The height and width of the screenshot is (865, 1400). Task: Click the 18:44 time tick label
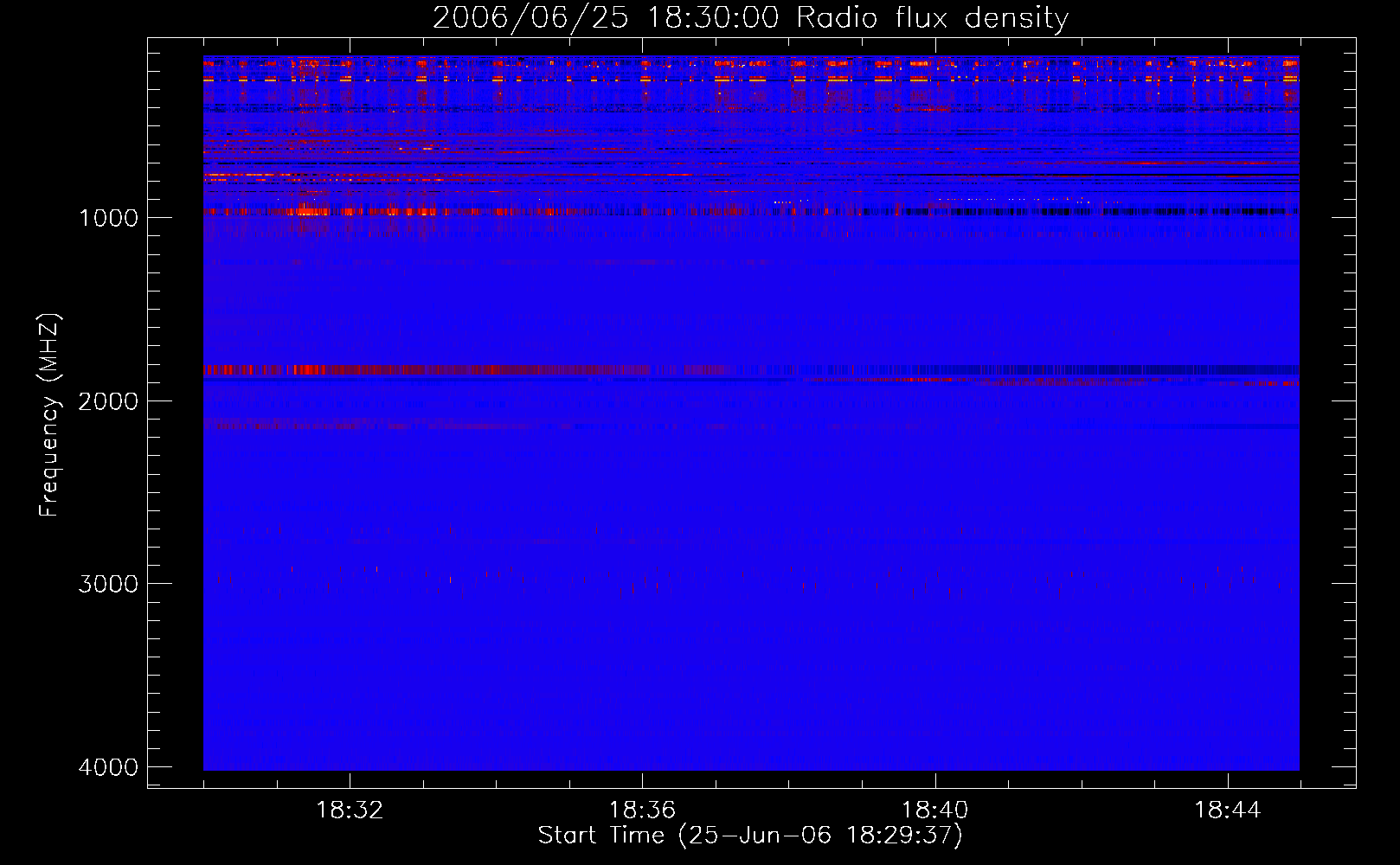click(x=1228, y=811)
